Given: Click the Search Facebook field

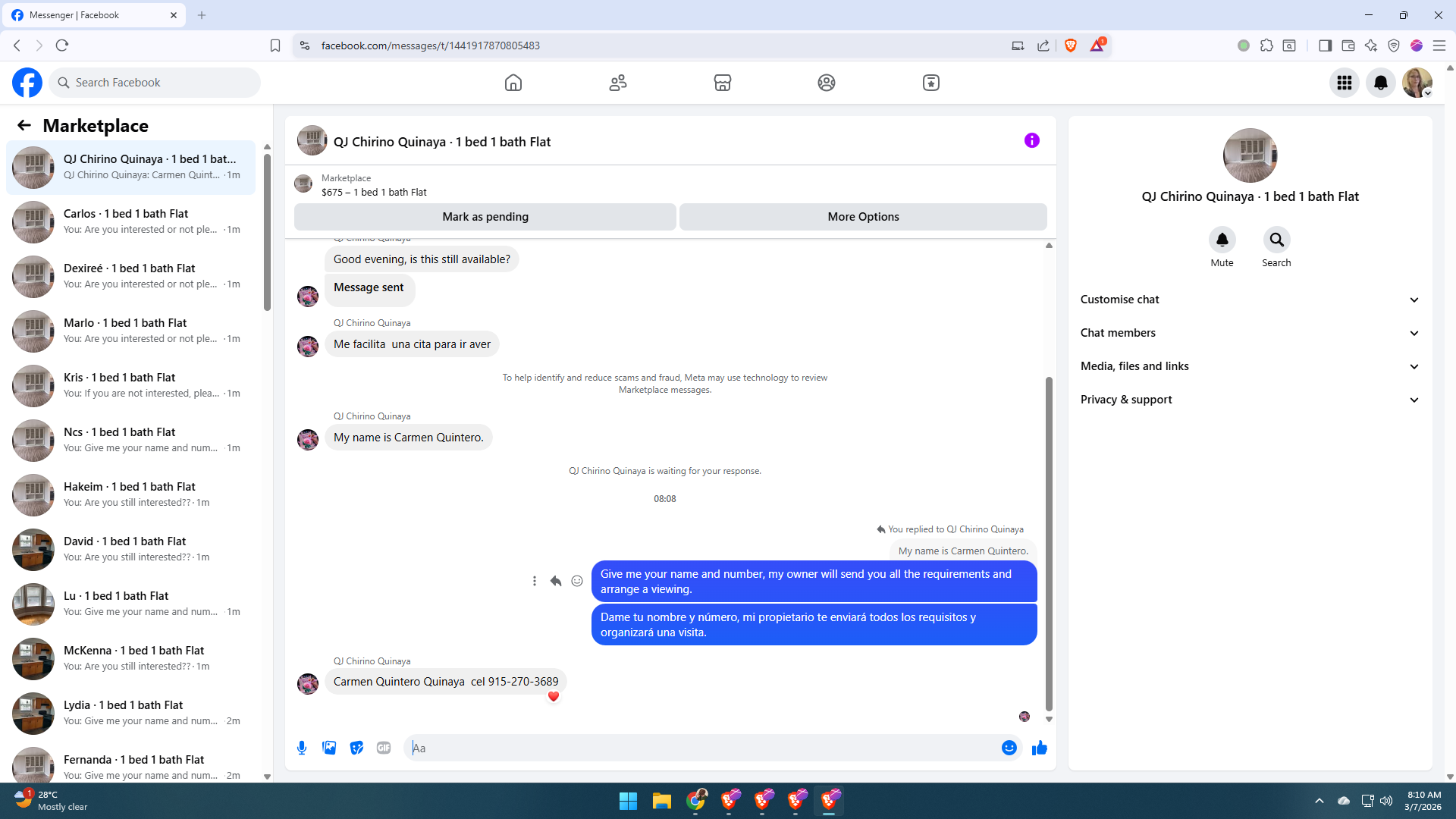Looking at the screenshot, I should pyautogui.click(x=155, y=83).
